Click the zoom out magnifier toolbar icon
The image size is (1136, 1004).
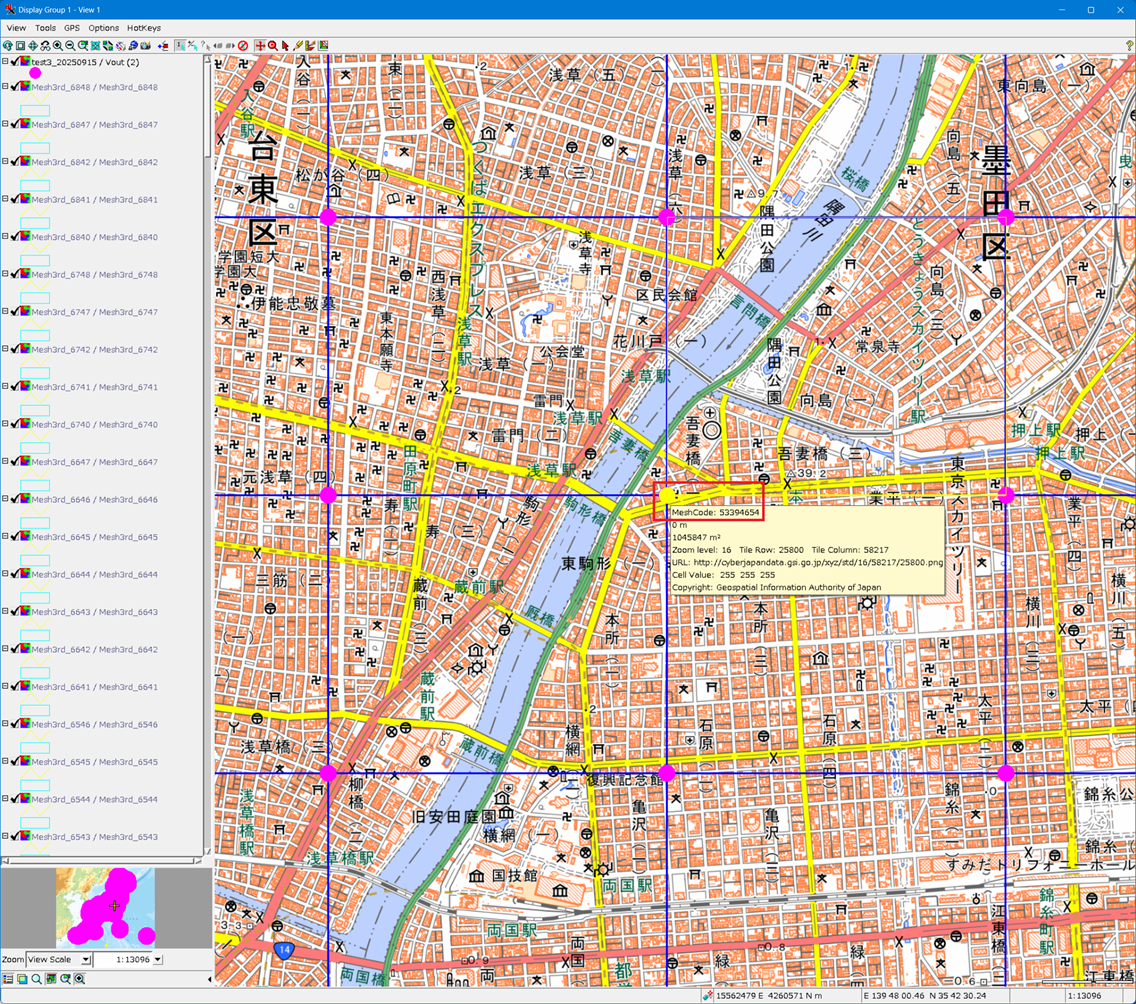click(x=70, y=46)
